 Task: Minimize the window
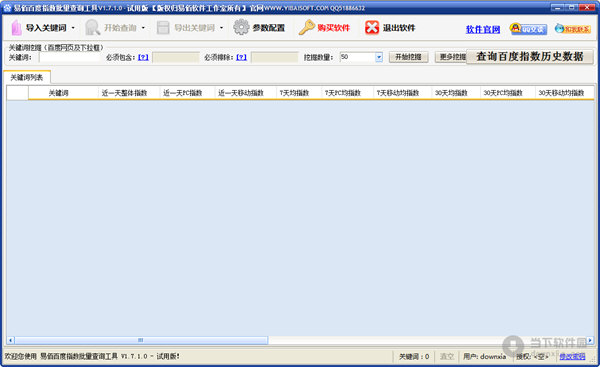click(x=558, y=7)
